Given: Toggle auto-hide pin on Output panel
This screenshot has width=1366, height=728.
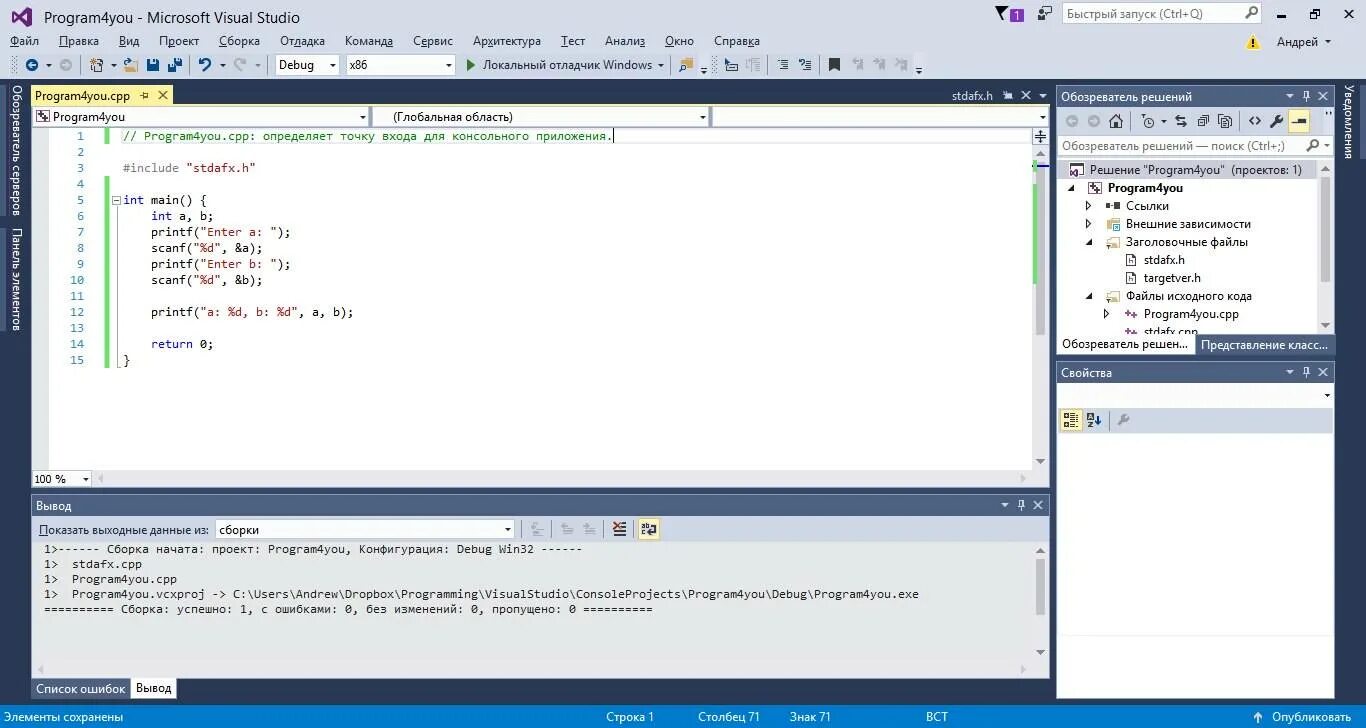Looking at the screenshot, I should [x=1021, y=505].
